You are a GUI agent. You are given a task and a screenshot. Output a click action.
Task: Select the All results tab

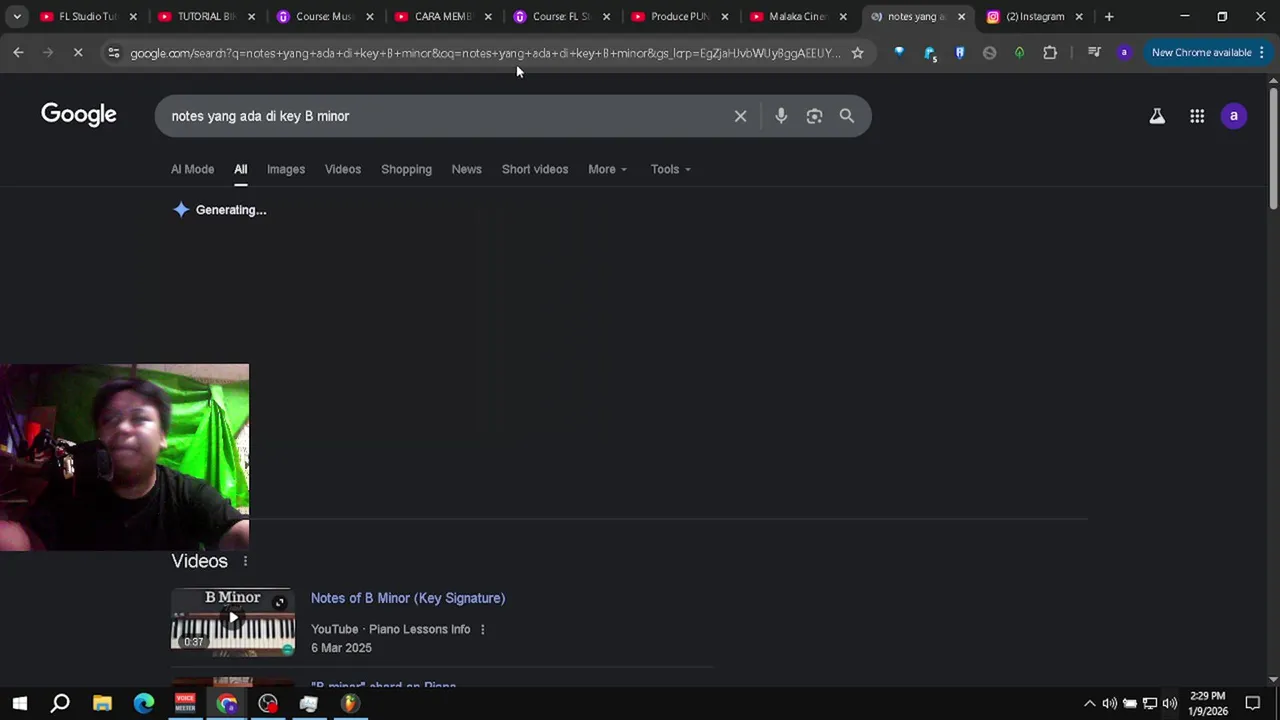(x=241, y=169)
